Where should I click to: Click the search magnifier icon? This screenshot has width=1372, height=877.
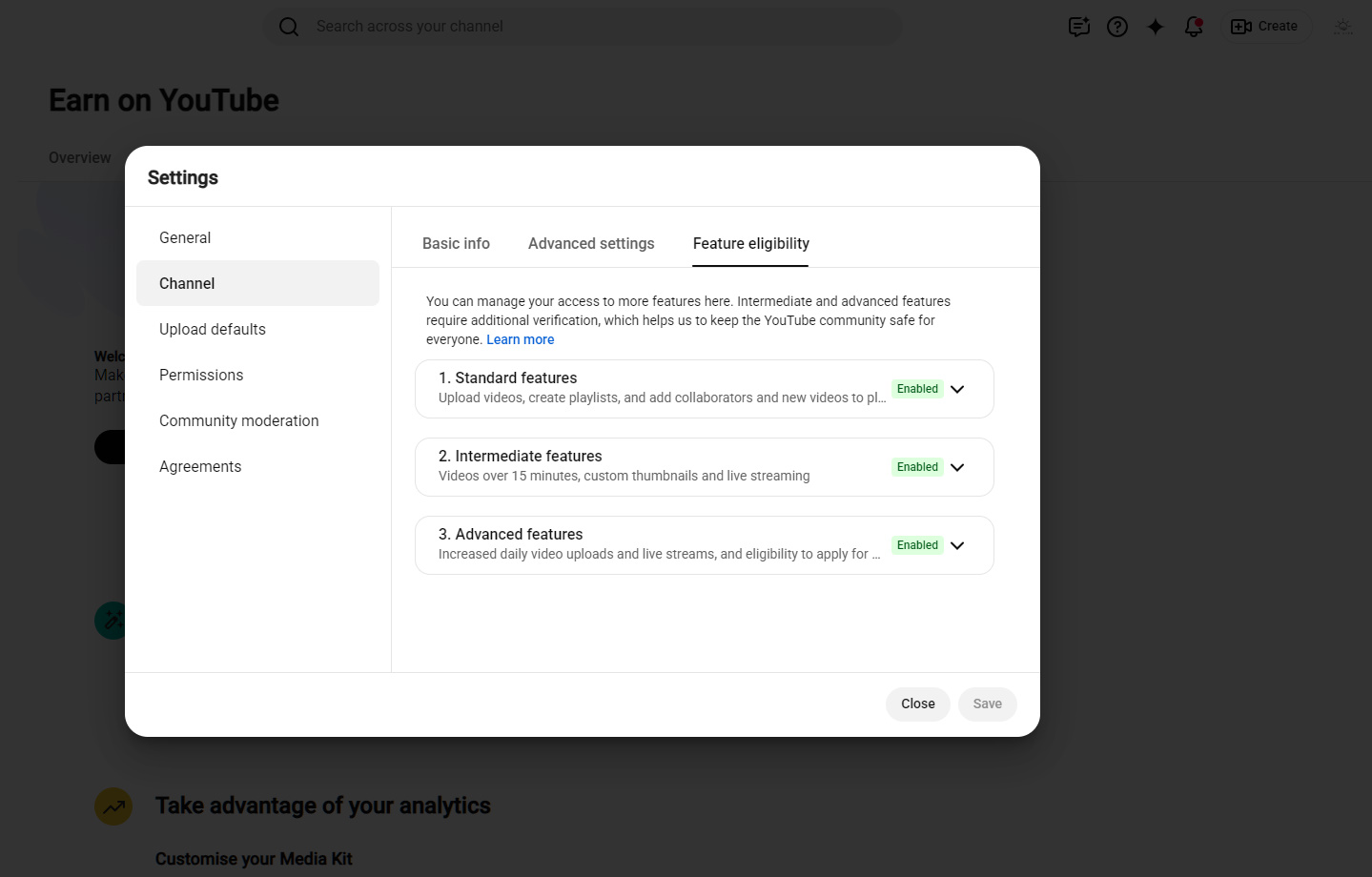[289, 27]
